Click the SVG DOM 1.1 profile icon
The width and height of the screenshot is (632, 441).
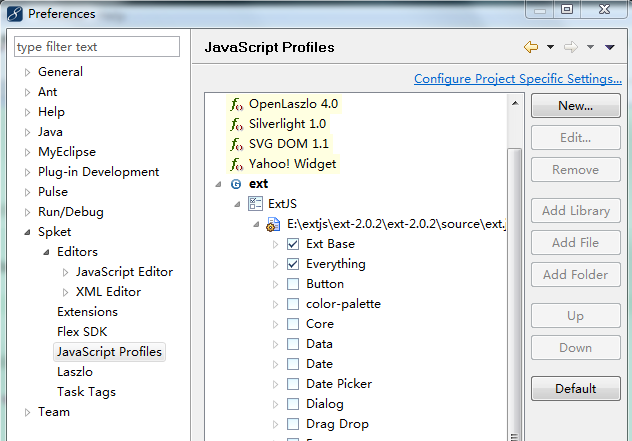point(237,144)
